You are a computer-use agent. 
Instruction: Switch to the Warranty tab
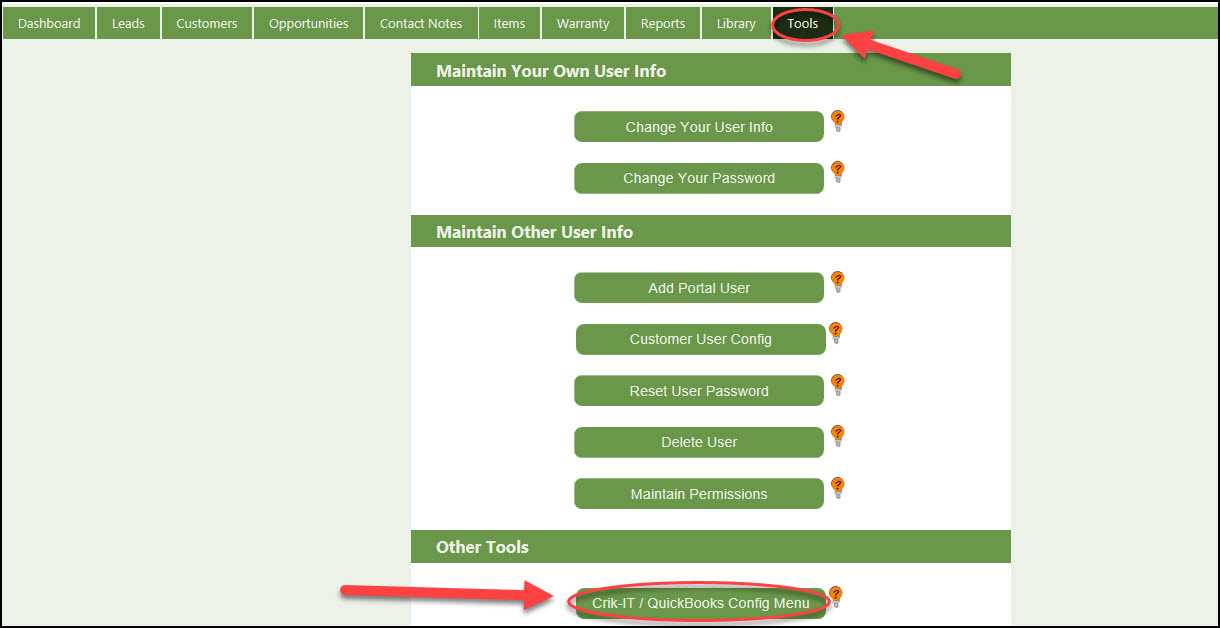pos(583,24)
